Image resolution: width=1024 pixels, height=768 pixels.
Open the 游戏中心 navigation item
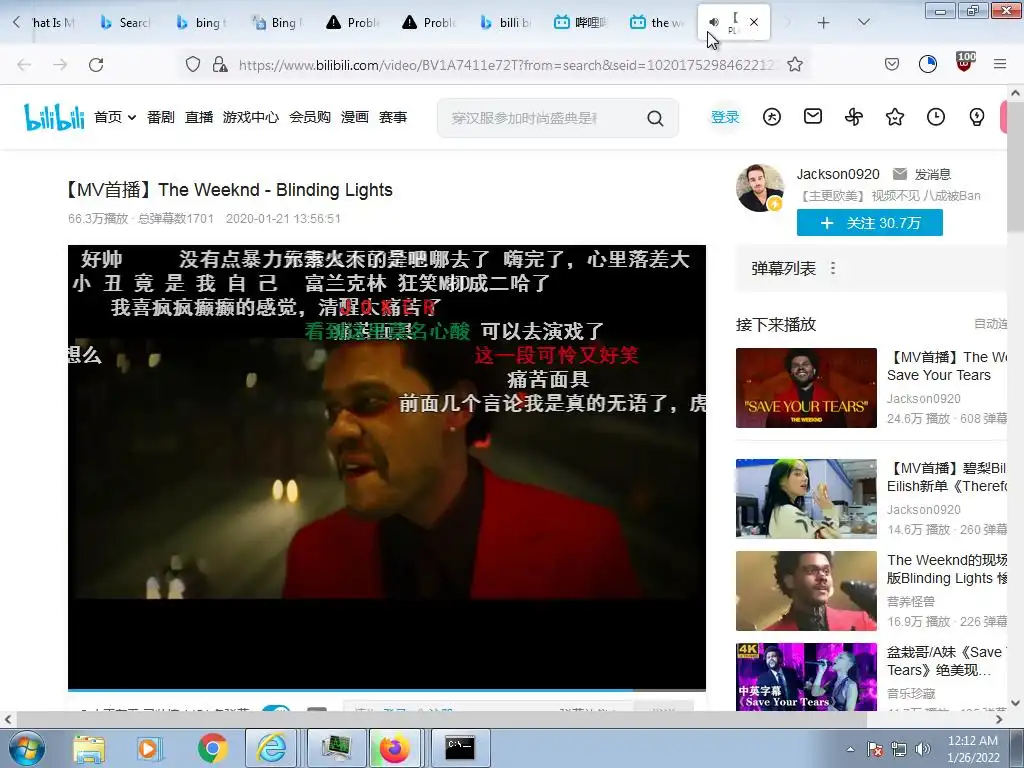[251, 117]
